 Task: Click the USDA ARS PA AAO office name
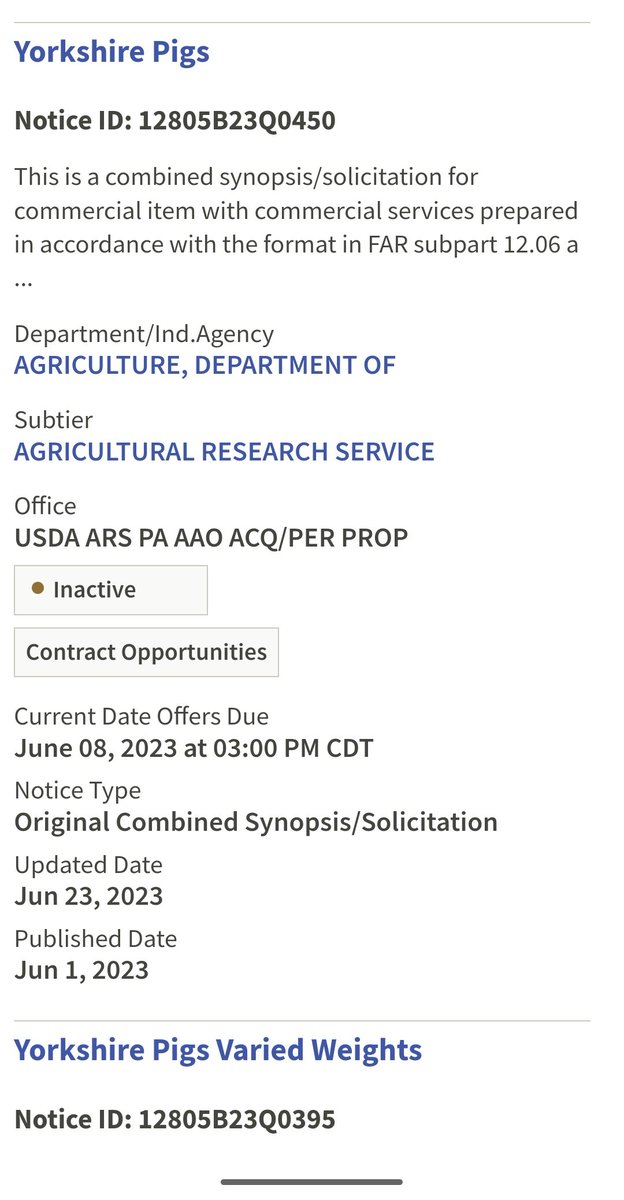tap(211, 537)
